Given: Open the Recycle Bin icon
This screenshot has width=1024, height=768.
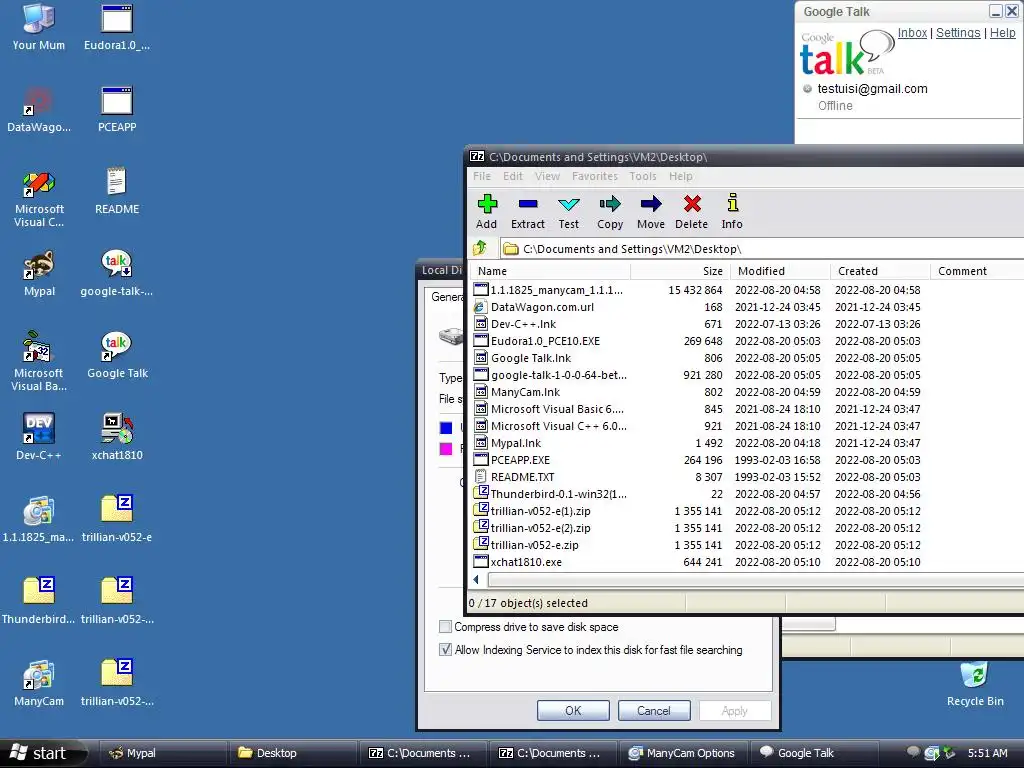Looking at the screenshot, I should pos(975,683).
